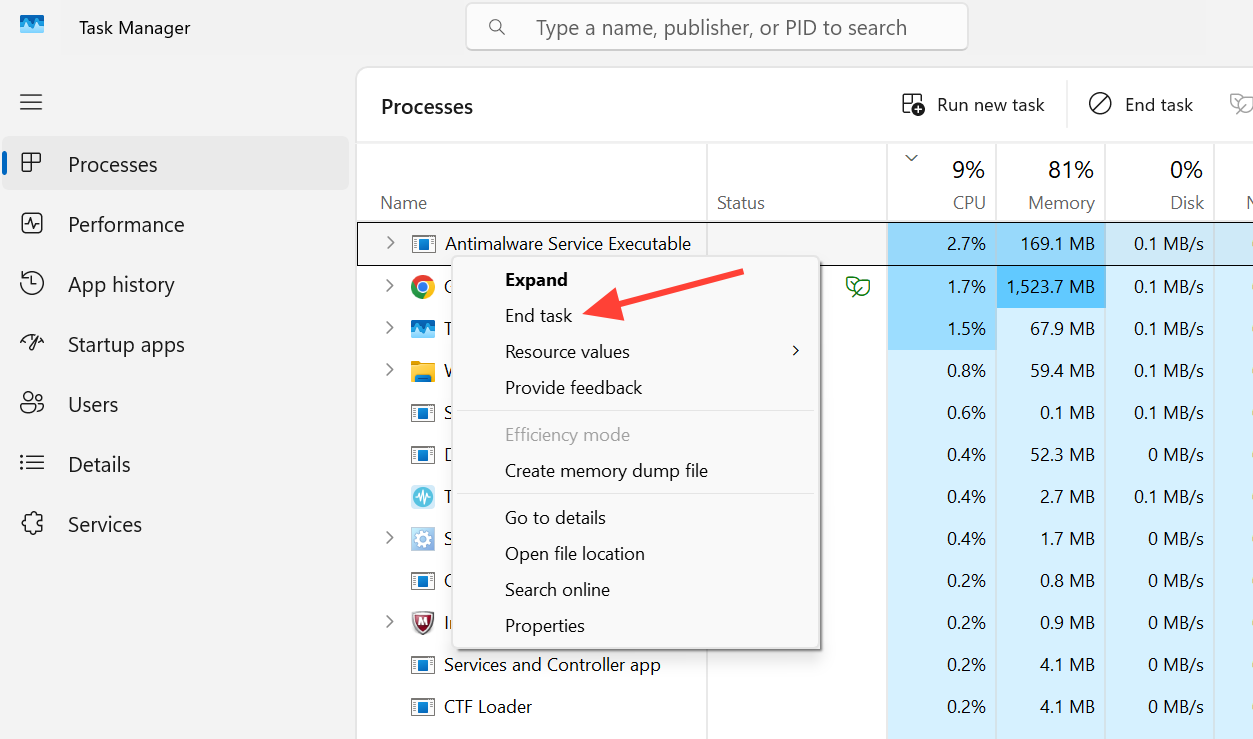Screen dimensions: 1253x739
Task: Click the gear settings process icon
Action: point(423,539)
